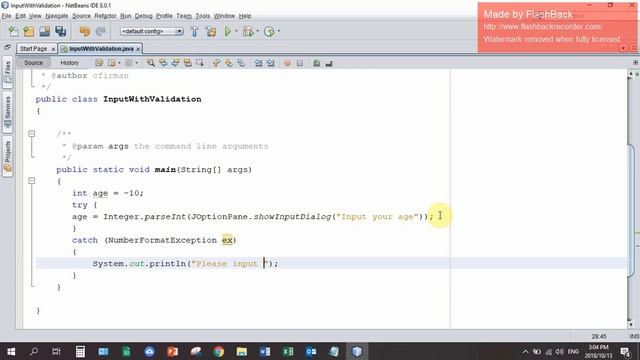Click the Clean and Build Project icon

pyautogui.click(x=211, y=31)
